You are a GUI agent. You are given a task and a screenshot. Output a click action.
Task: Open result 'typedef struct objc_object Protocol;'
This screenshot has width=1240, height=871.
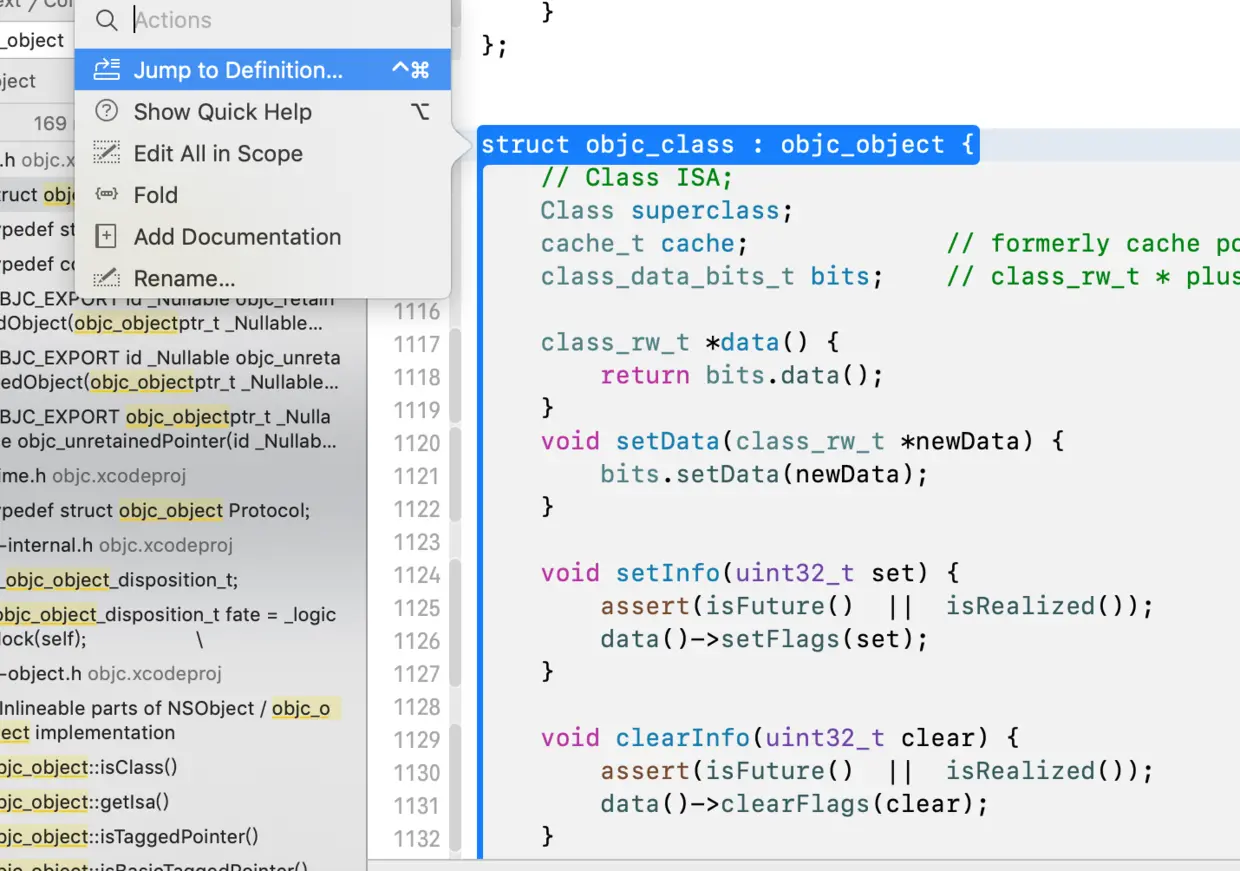point(155,511)
